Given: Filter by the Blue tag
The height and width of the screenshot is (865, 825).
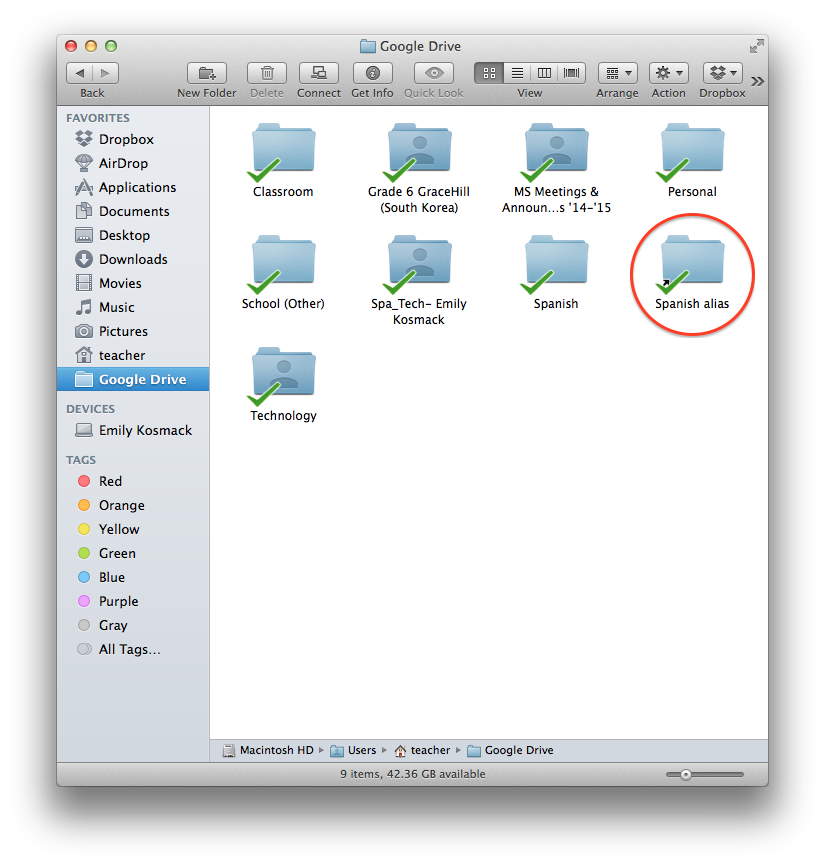Looking at the screenshot, I should point(132,578).
